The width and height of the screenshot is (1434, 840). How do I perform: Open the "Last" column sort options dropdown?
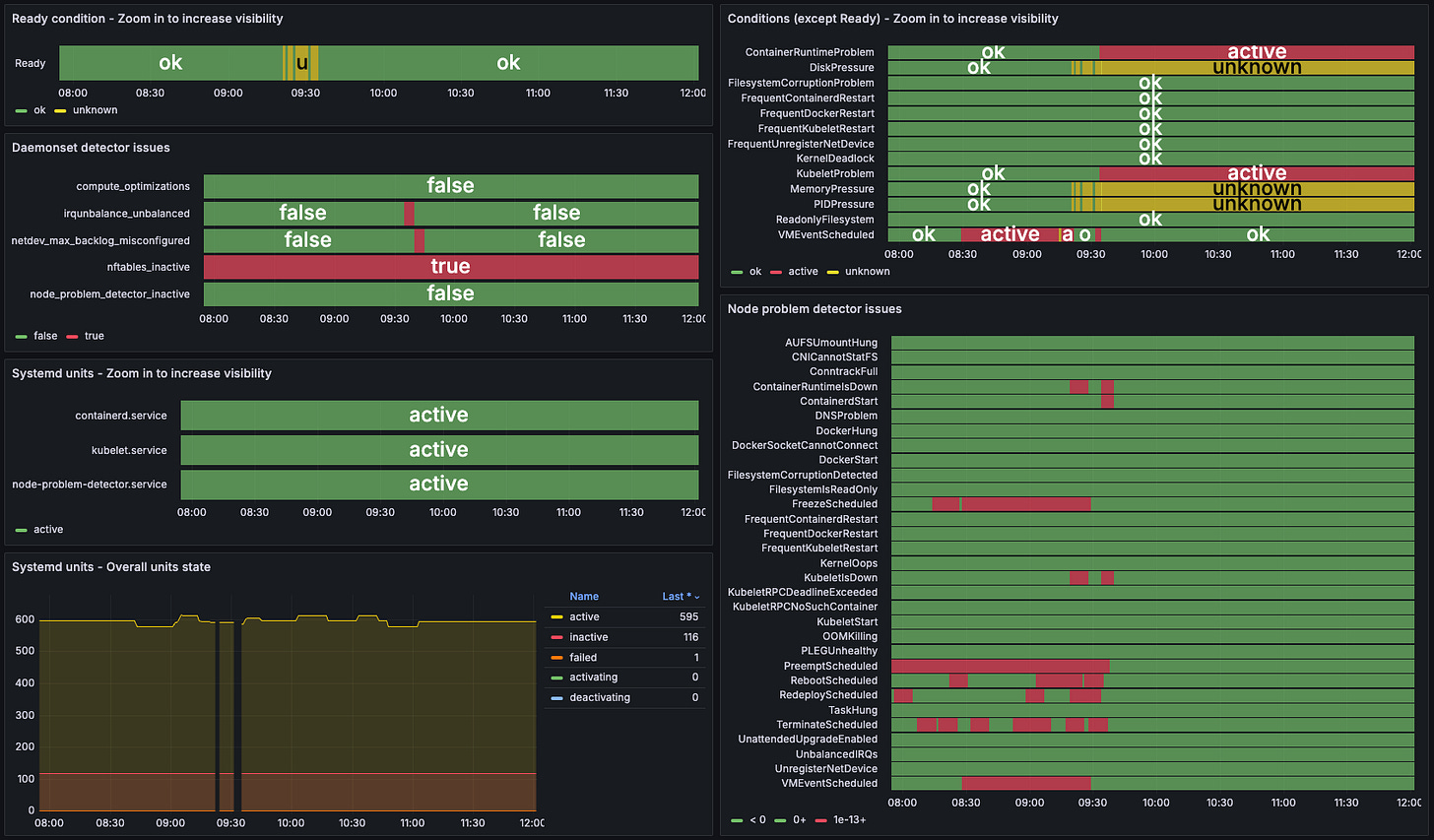click(697, 596)
